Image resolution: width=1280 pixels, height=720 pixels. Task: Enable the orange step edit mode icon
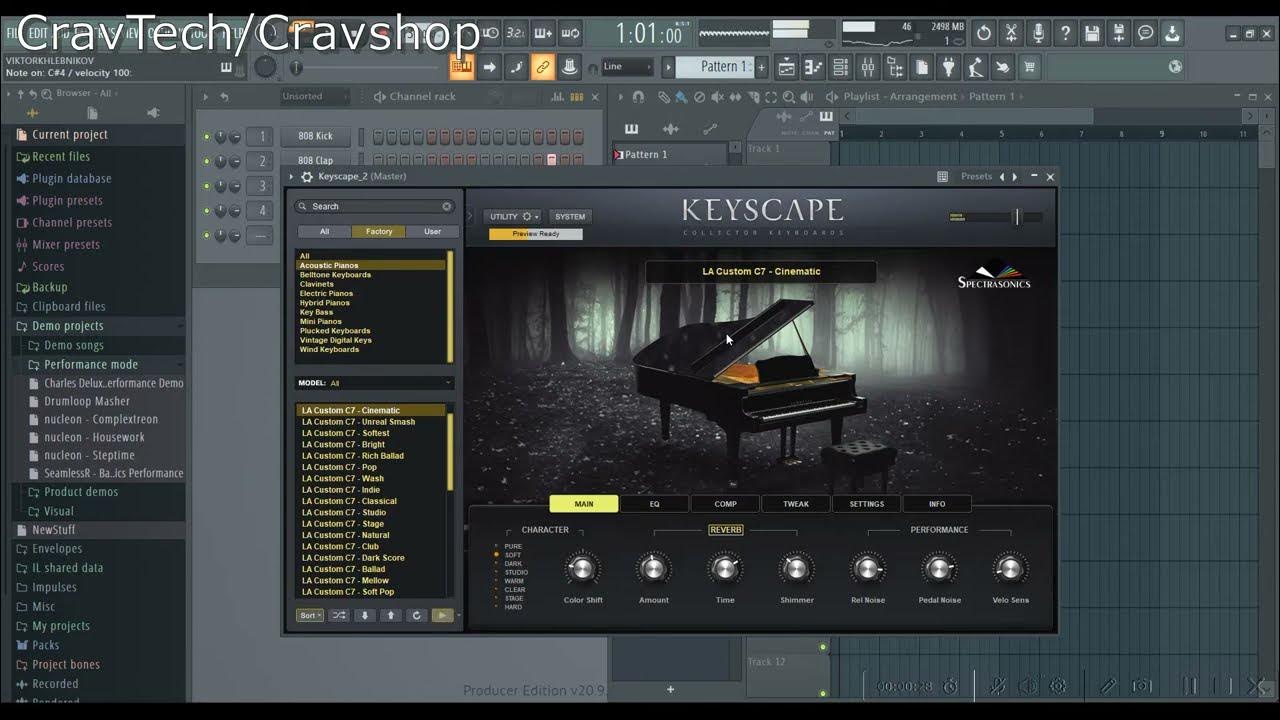point(462,67)
